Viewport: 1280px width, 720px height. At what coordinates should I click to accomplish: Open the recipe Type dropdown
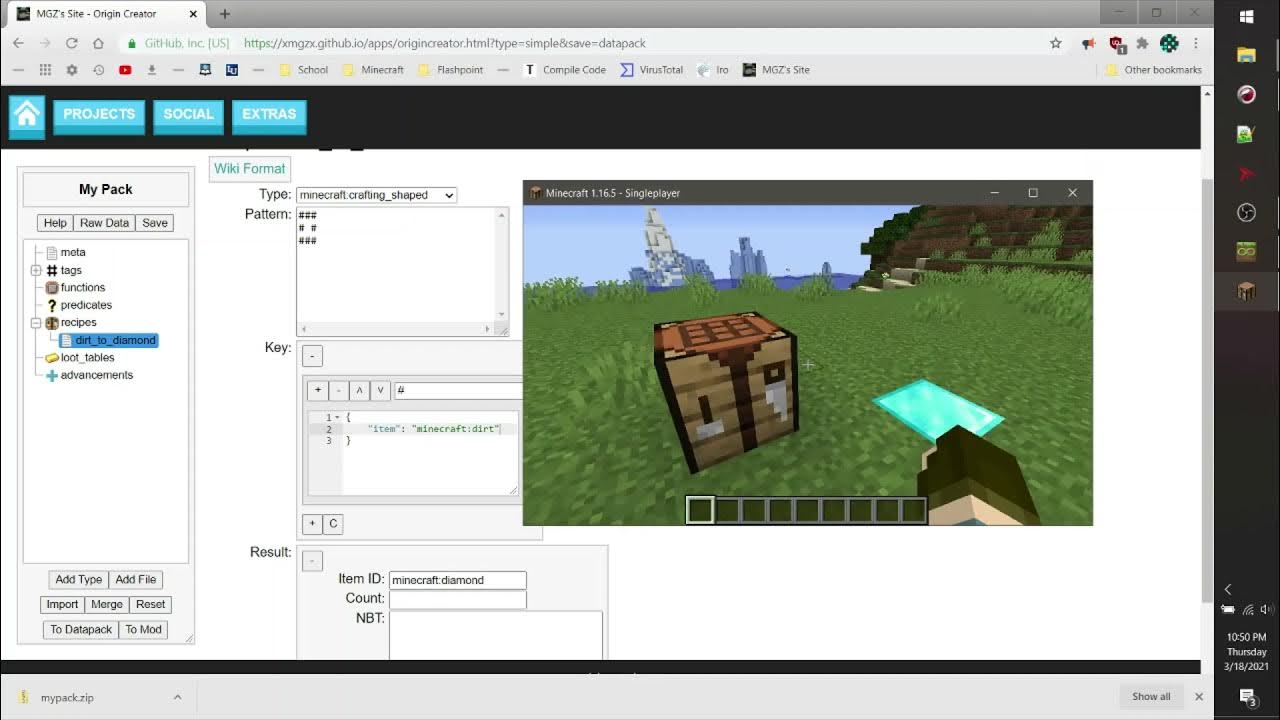[377, 195]
